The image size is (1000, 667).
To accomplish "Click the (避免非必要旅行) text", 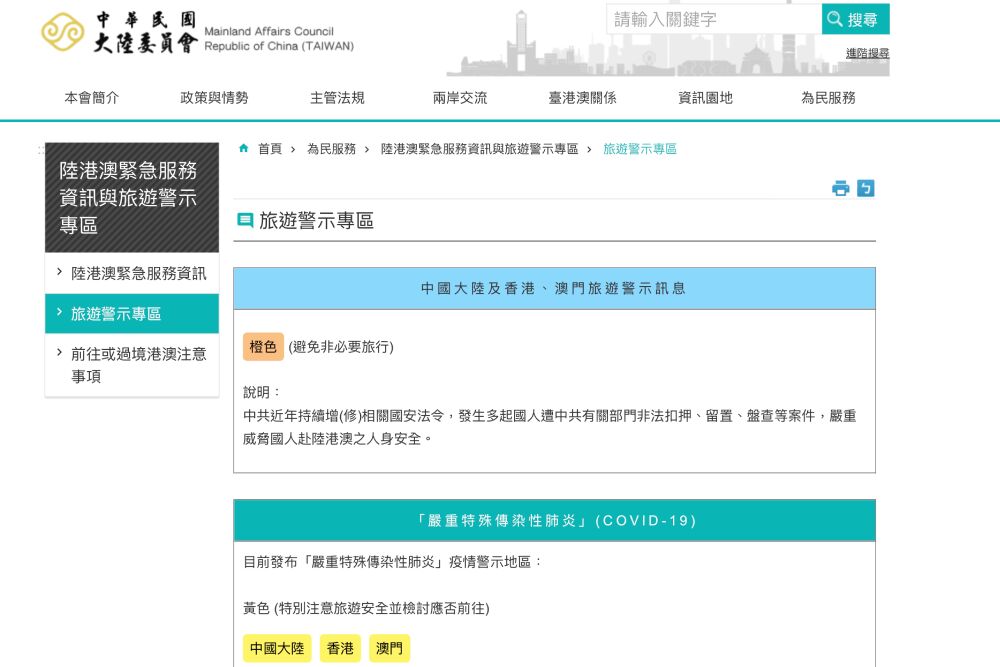I will point(341,347).
